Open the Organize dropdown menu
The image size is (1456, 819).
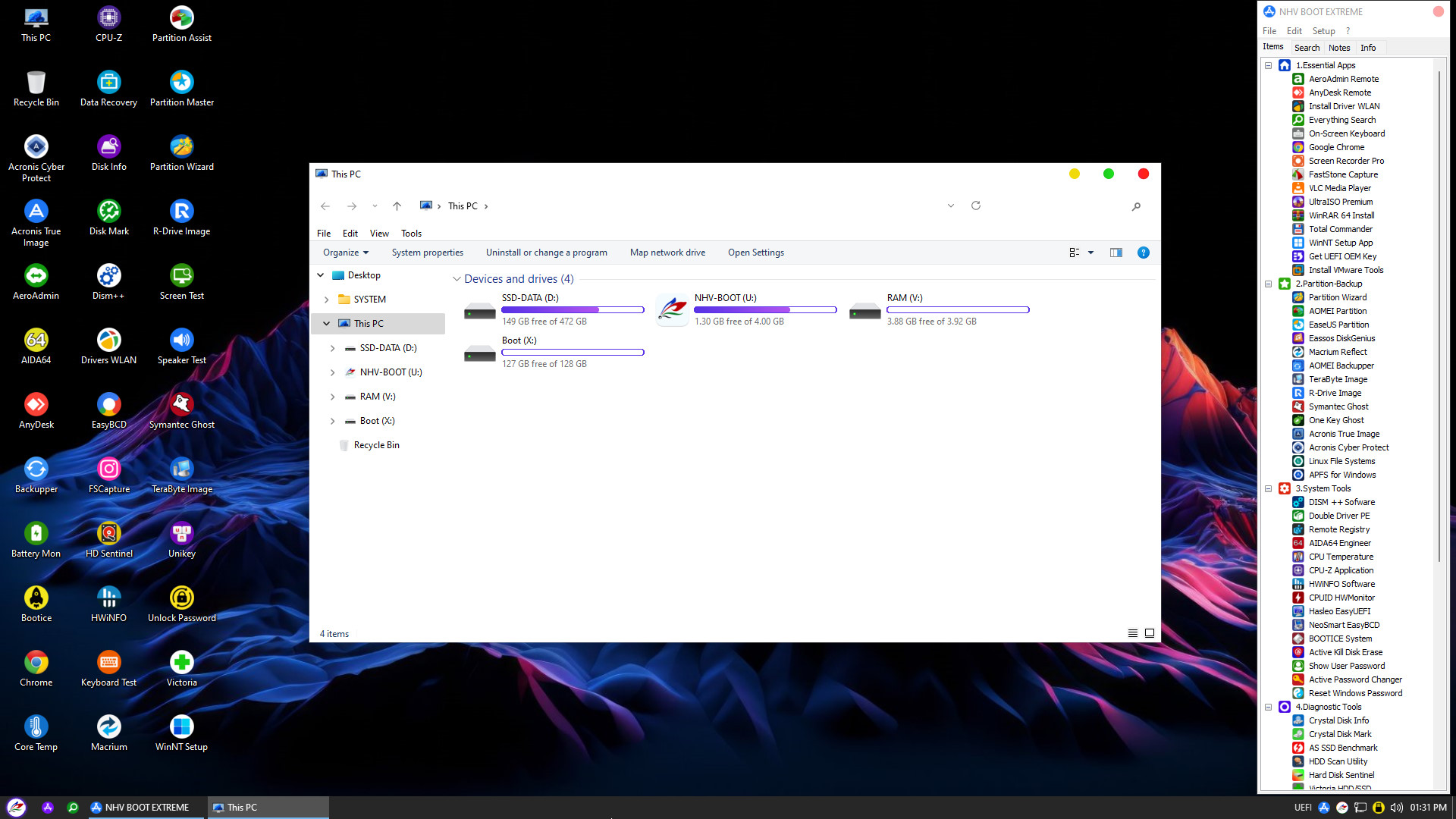pyautogui.click(x=346, y=253)
